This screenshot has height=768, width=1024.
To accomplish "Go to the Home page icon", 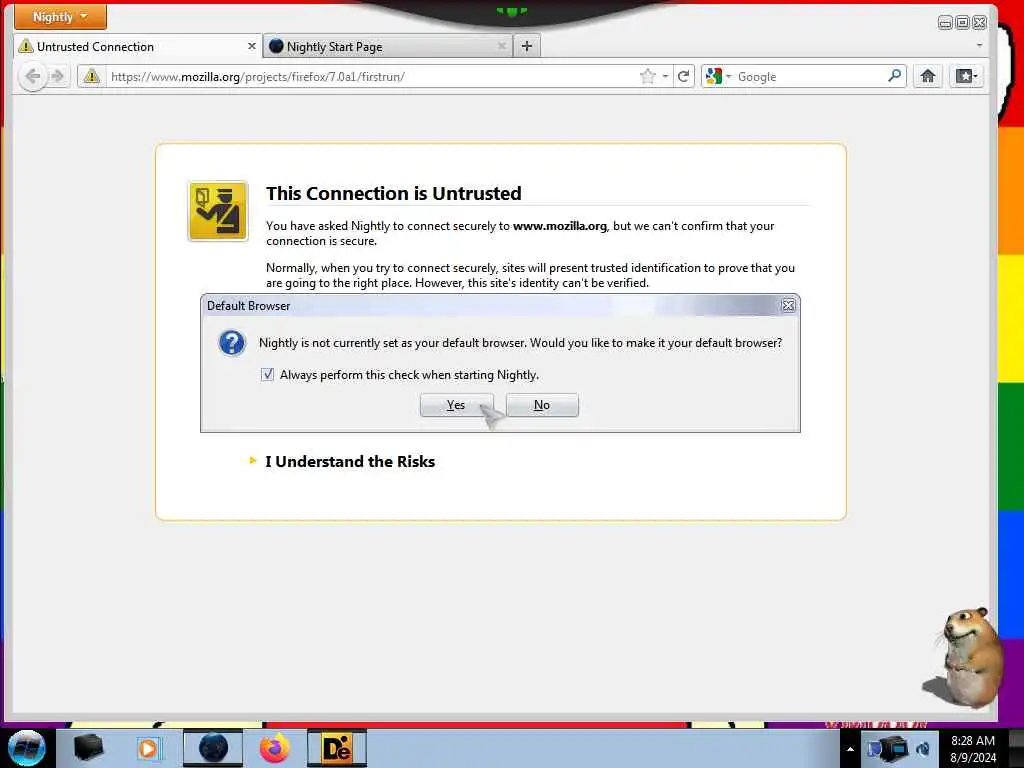I will 927,76.
